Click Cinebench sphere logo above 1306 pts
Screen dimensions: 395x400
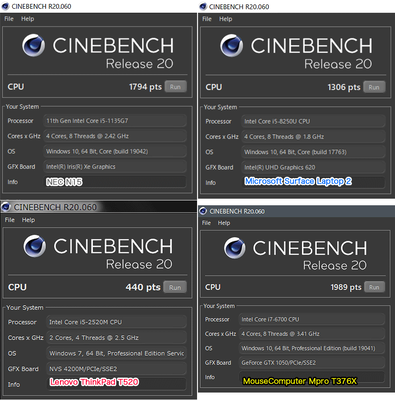click(231, 46)
